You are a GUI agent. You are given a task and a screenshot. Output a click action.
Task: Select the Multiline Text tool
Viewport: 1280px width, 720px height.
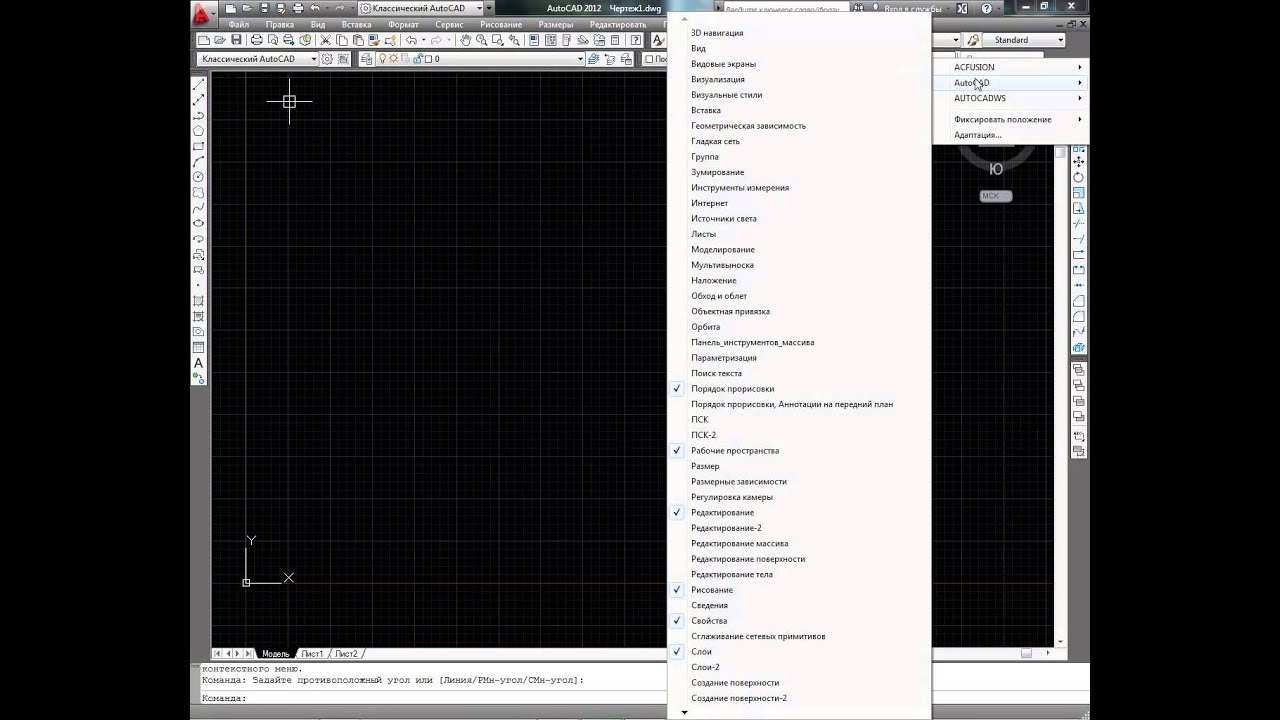(x=198, y=363)
